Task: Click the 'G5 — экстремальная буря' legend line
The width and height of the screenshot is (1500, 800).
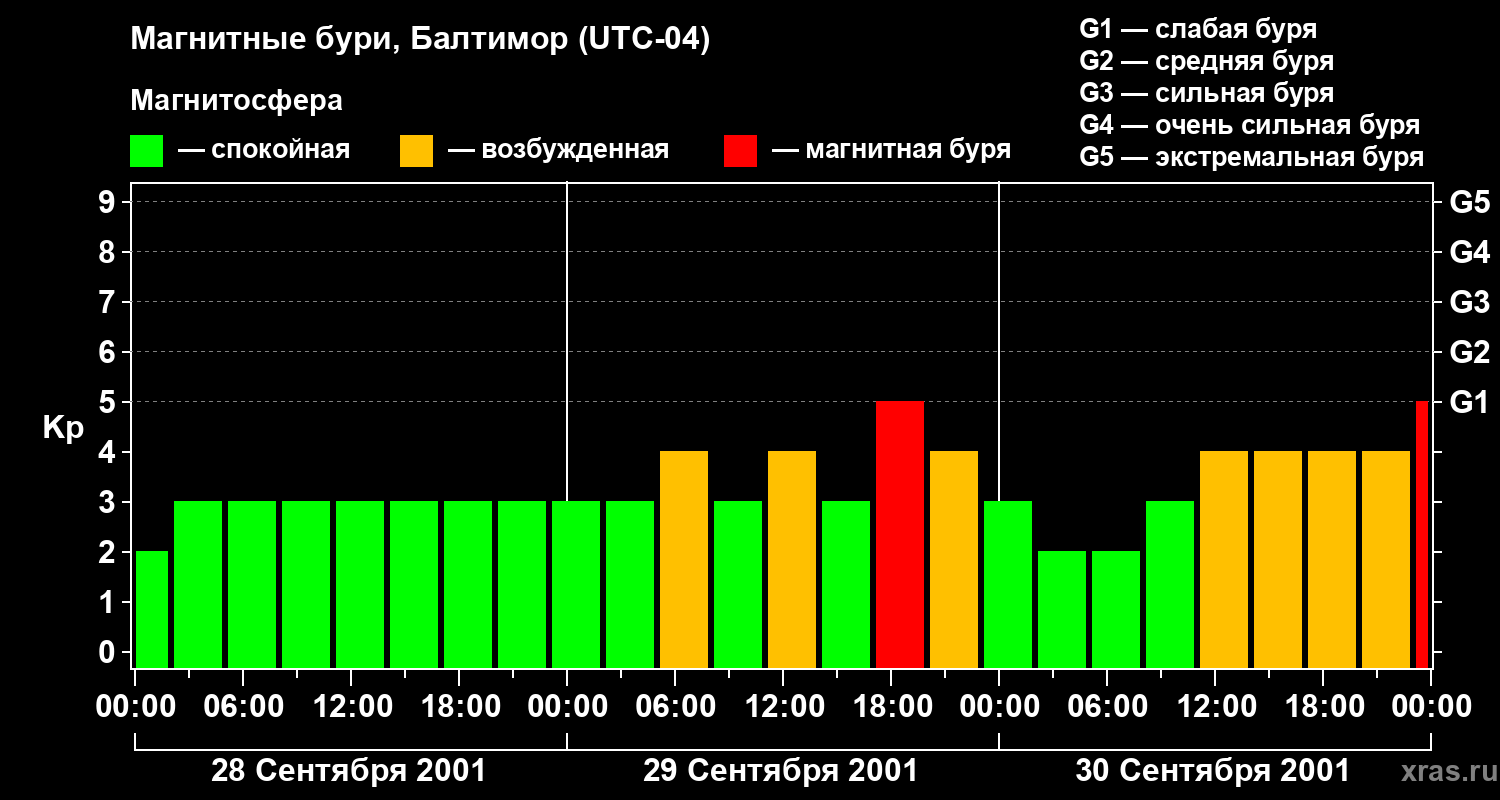Action: [x=1251, y=157]
